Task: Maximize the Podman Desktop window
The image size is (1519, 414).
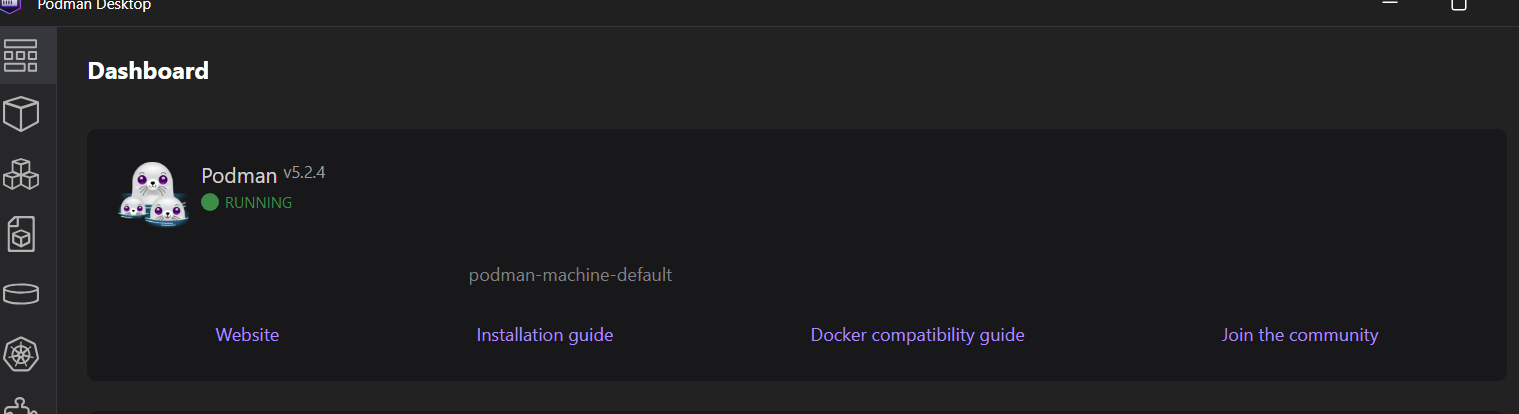Action: click(x=1459, y=4)
